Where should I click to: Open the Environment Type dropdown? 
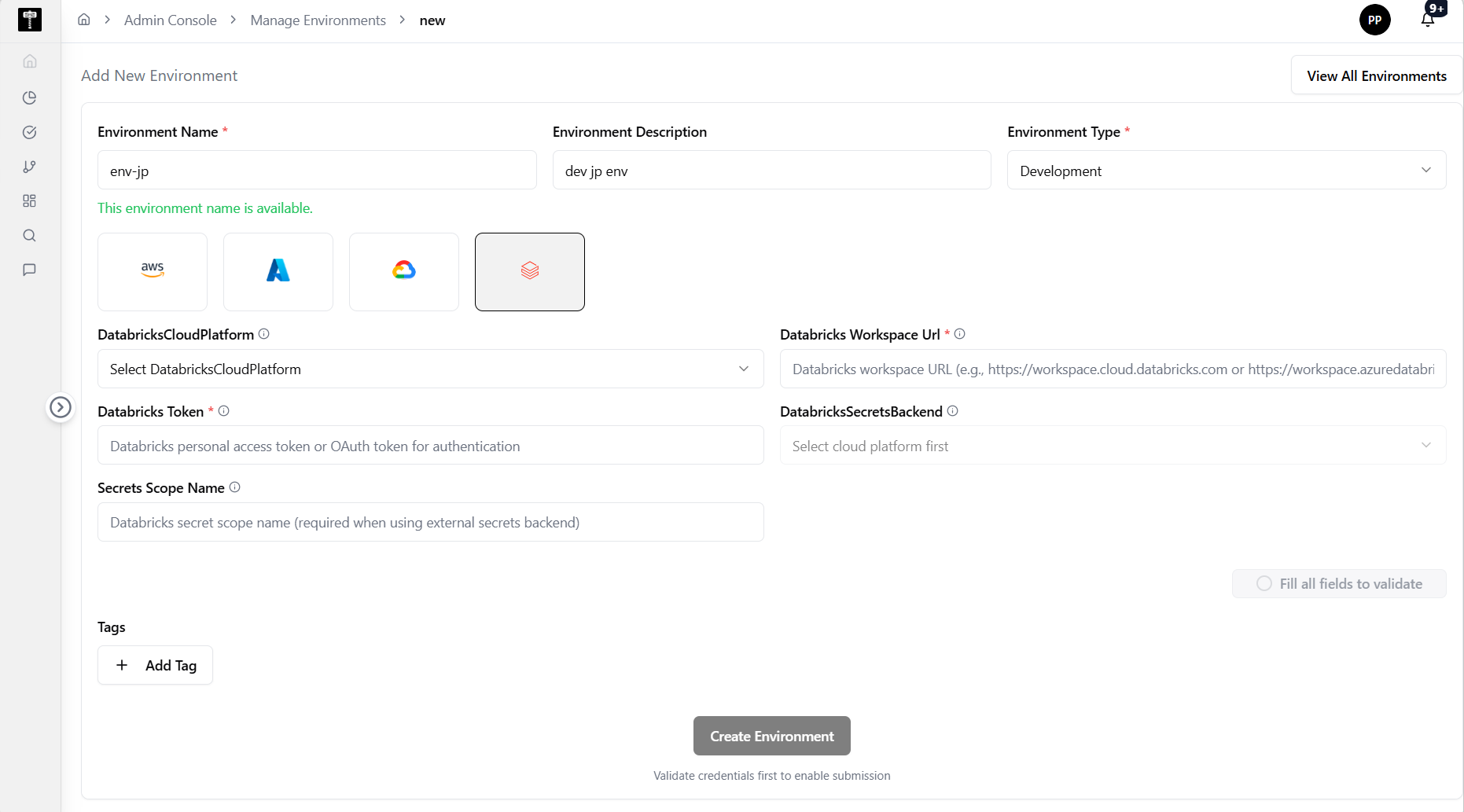coord(1227,171)
